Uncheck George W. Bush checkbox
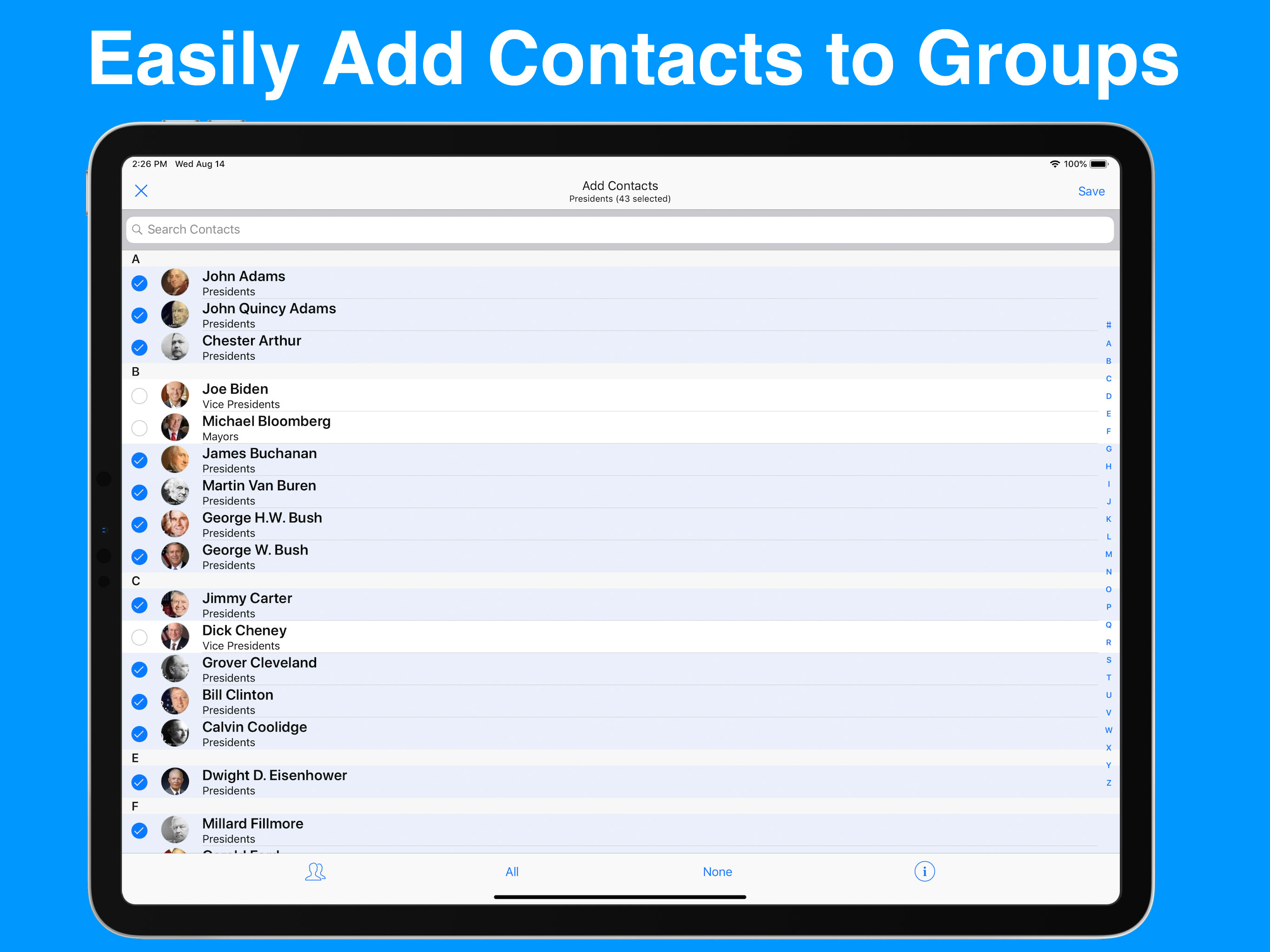This screenshot has height=952, width=1270. click(x=139, y=556)
